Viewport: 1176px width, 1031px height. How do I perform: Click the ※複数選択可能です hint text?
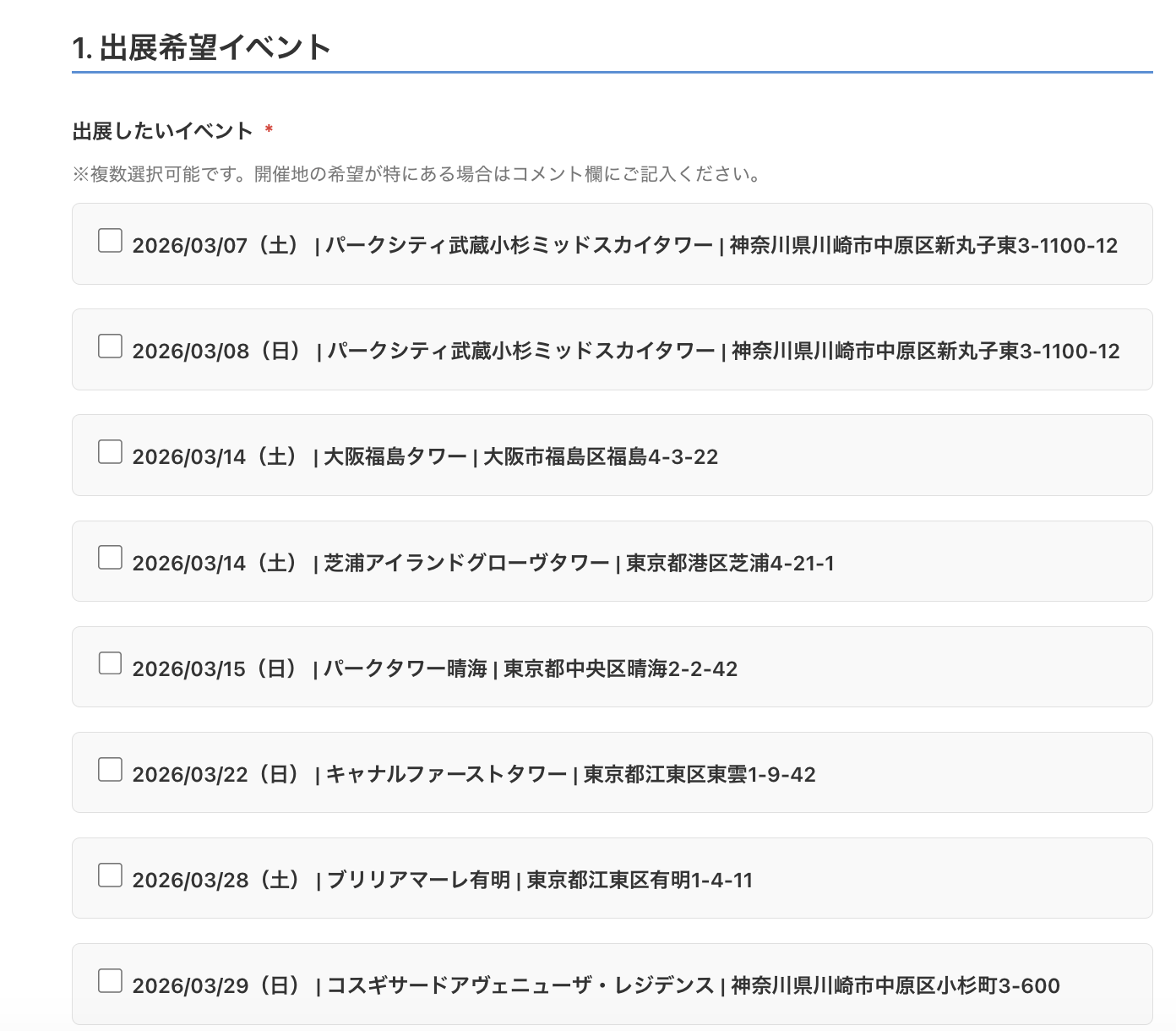click(x=418, y=174)
